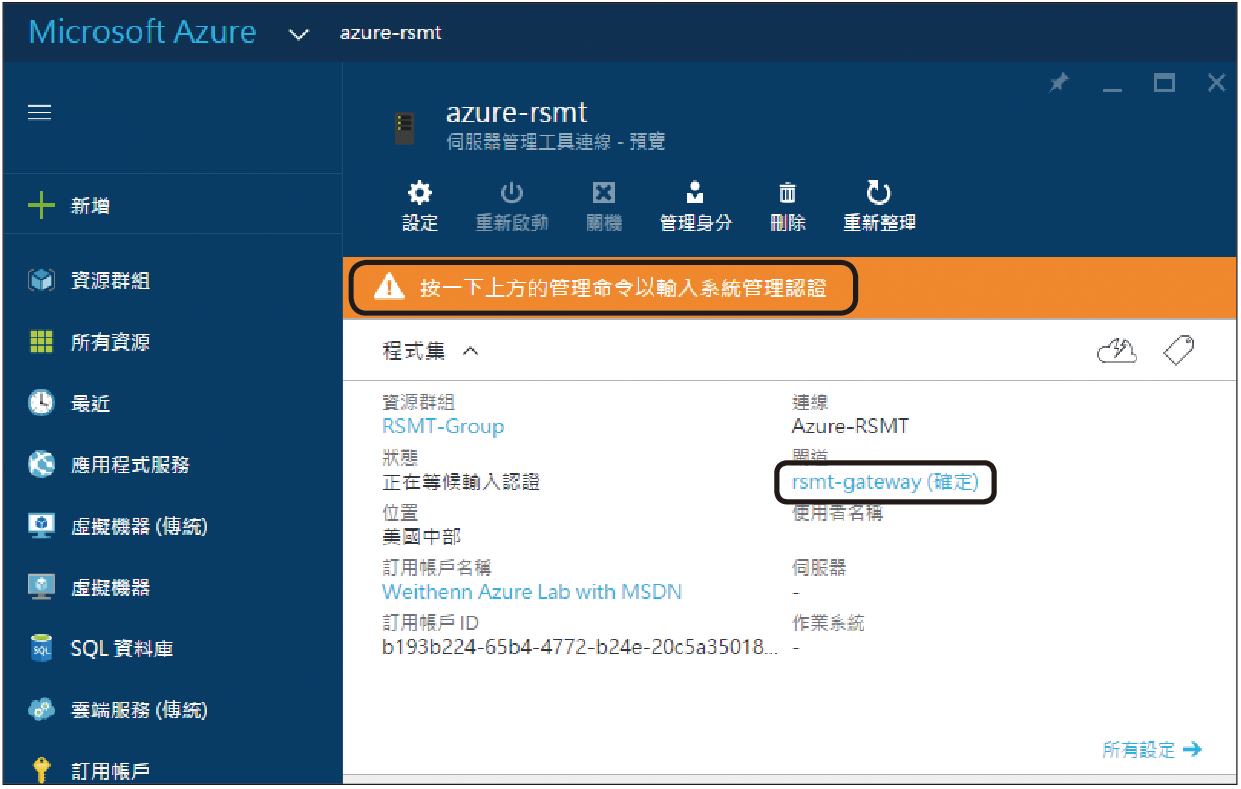Image resolution: width=1241 pixels, height=789 pixels.
Task: Open 管理身分 to enter credentials
Action: tap(696, 207)
